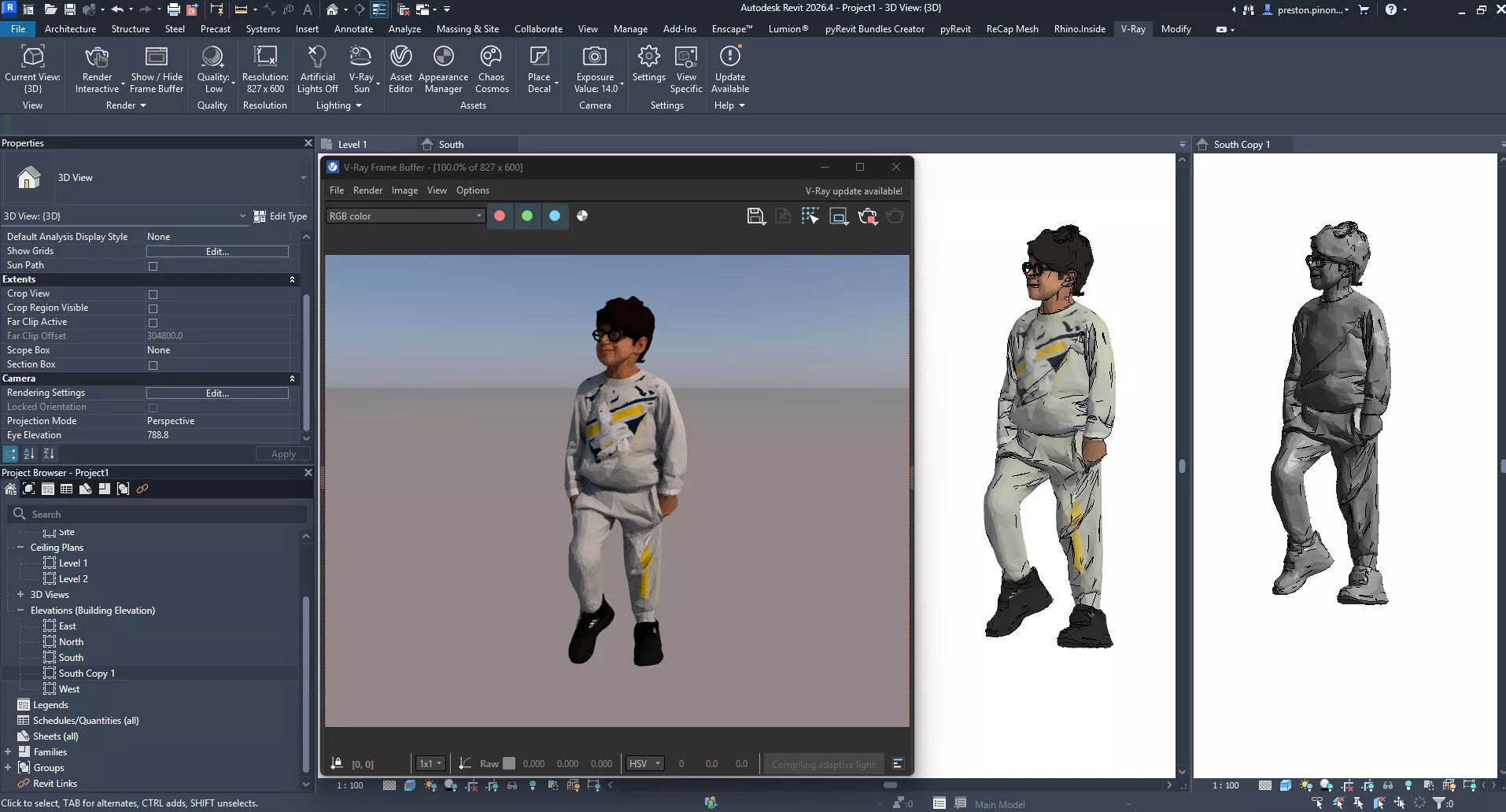Click the Exposure Value camera icon

[595, 57]
